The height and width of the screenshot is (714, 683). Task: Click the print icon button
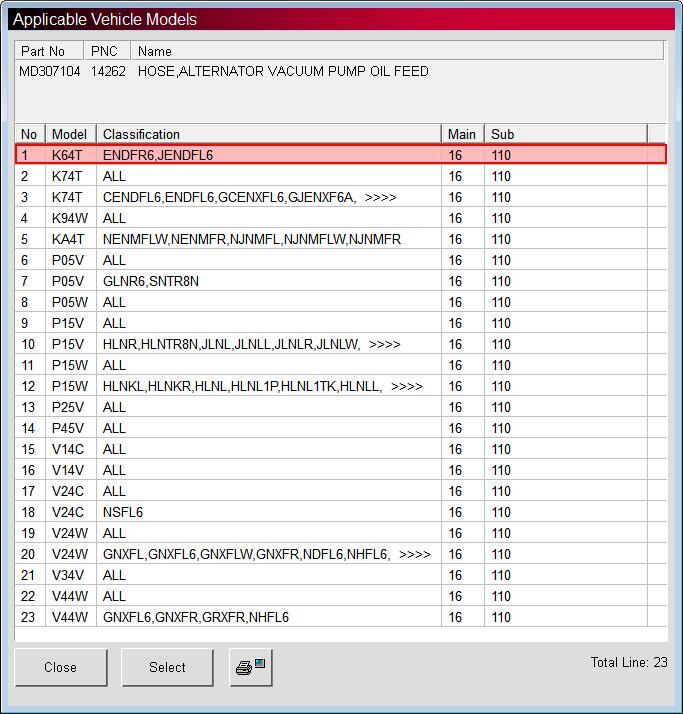pyautogui.click(x=251, y=668)
